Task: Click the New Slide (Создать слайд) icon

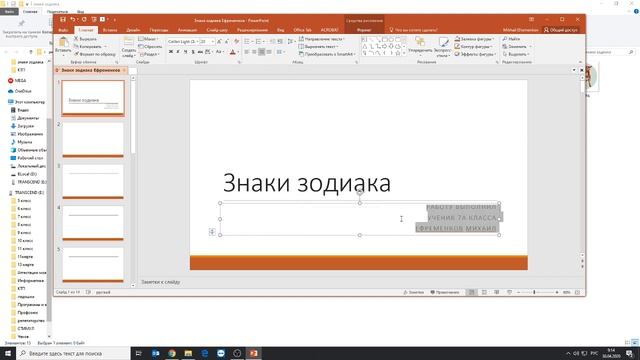Action: point(129,42)
